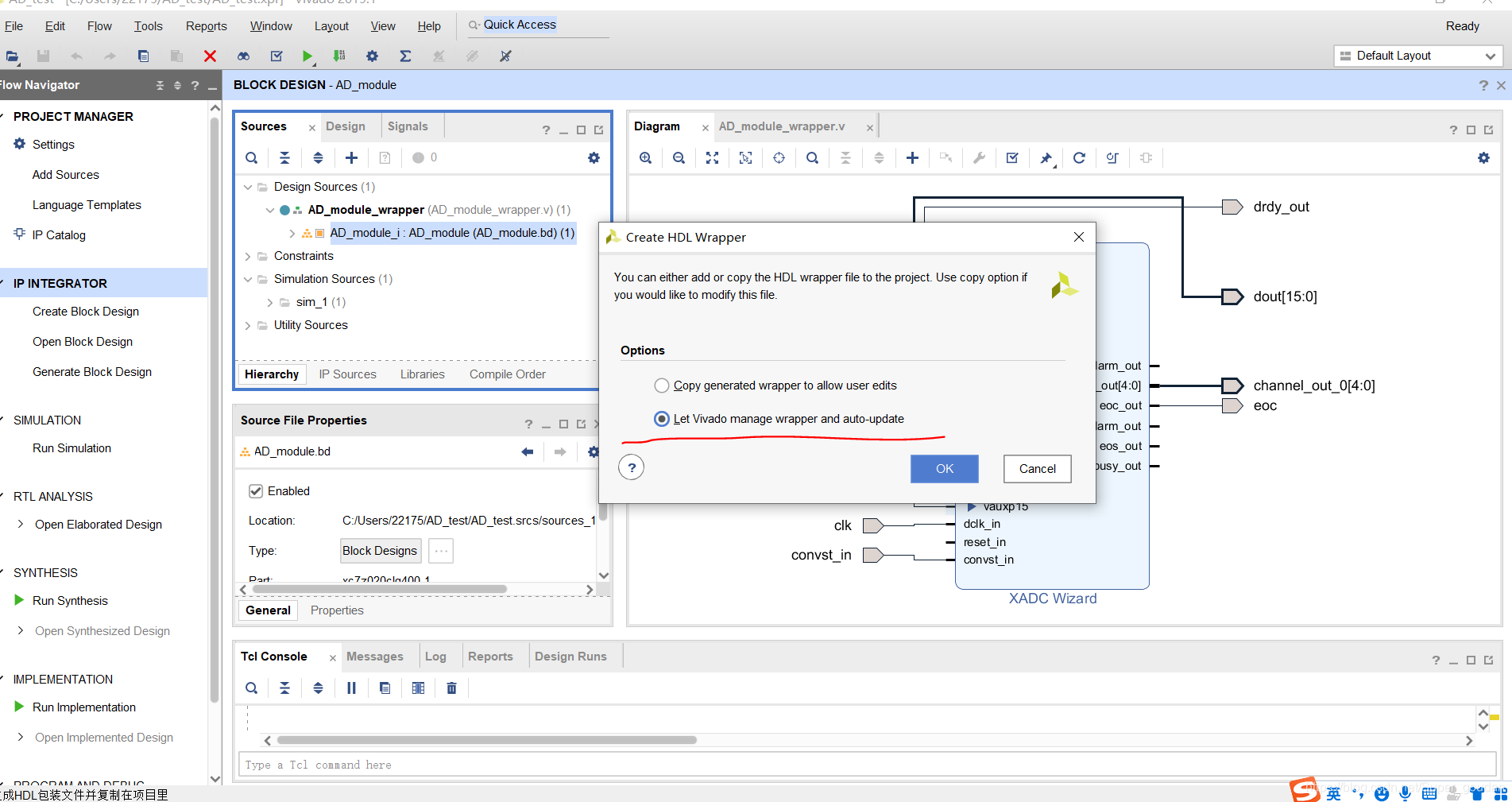Click the wrench customize block icon
1512x802 pixels.
coord(979,157)
